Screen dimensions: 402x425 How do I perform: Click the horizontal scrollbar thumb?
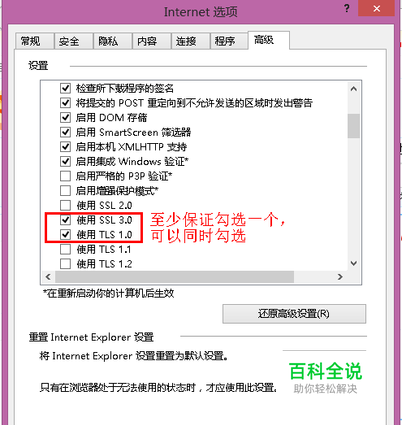point(175,277)
